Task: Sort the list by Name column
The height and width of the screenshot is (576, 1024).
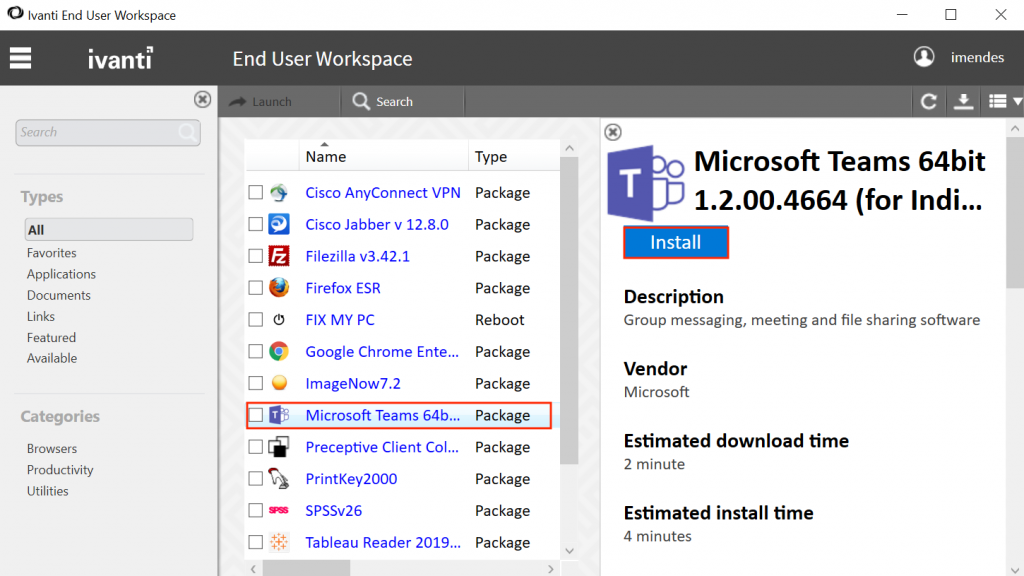Action: click(x=325, y=157)
